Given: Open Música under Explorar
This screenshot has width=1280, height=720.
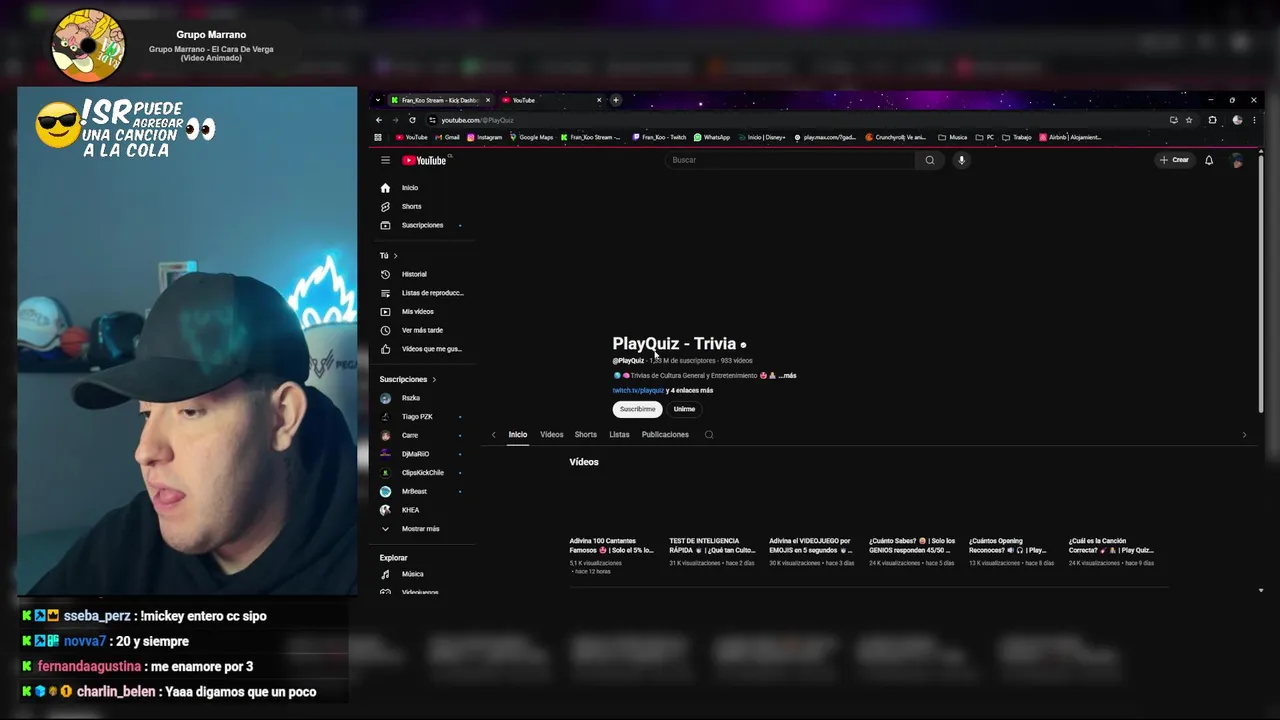Looking at the screenshot, I should click(x=410, y=574).
